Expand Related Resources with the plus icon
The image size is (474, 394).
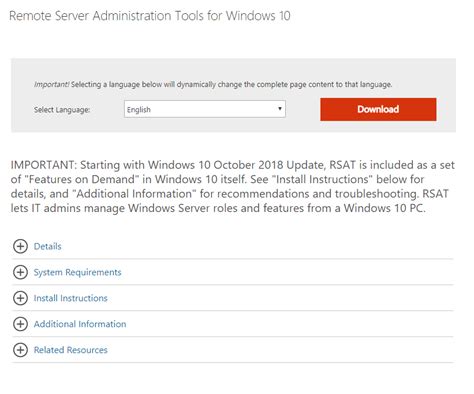20,350
